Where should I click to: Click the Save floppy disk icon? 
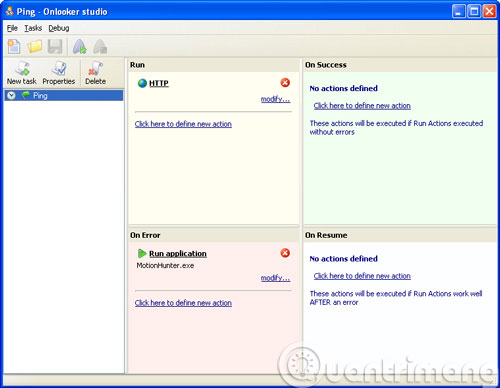(x=55, y=47)
